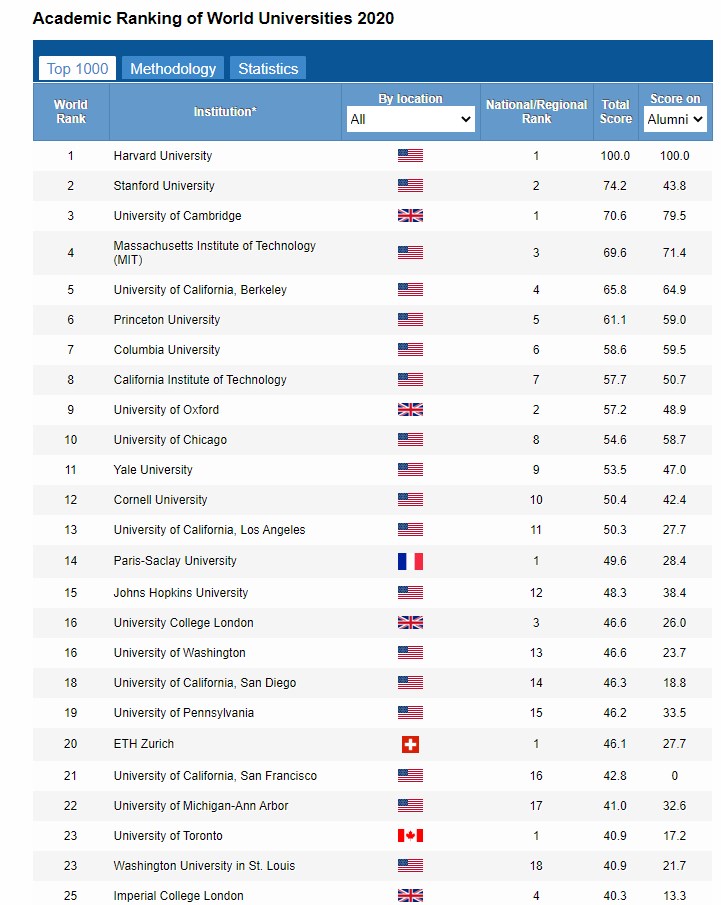Click the UK flag next to University of Cambridge
The height and width of the screenshot is (905, 721).
(410, 216)
